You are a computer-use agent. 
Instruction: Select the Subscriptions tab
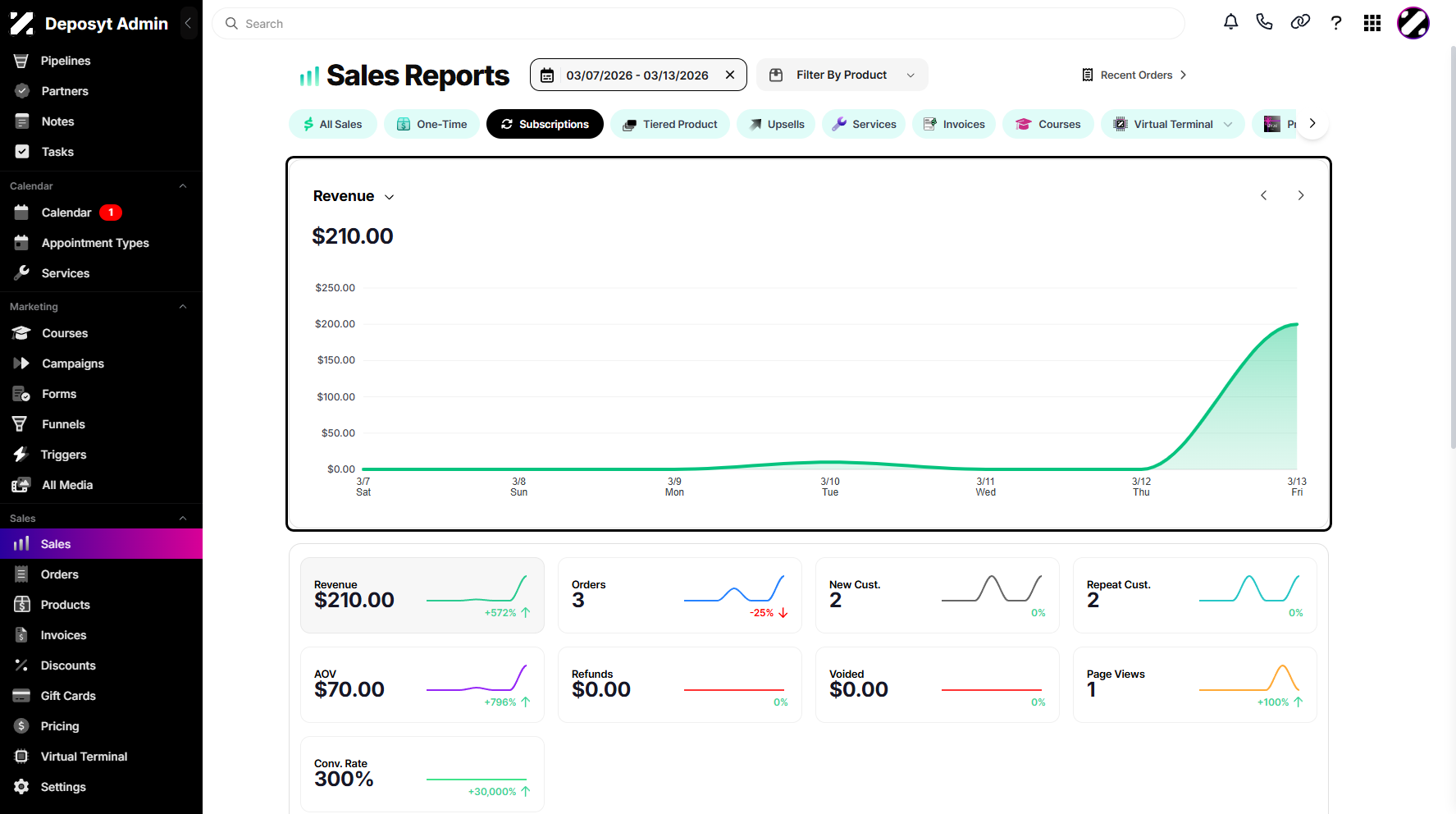(545, 124)
